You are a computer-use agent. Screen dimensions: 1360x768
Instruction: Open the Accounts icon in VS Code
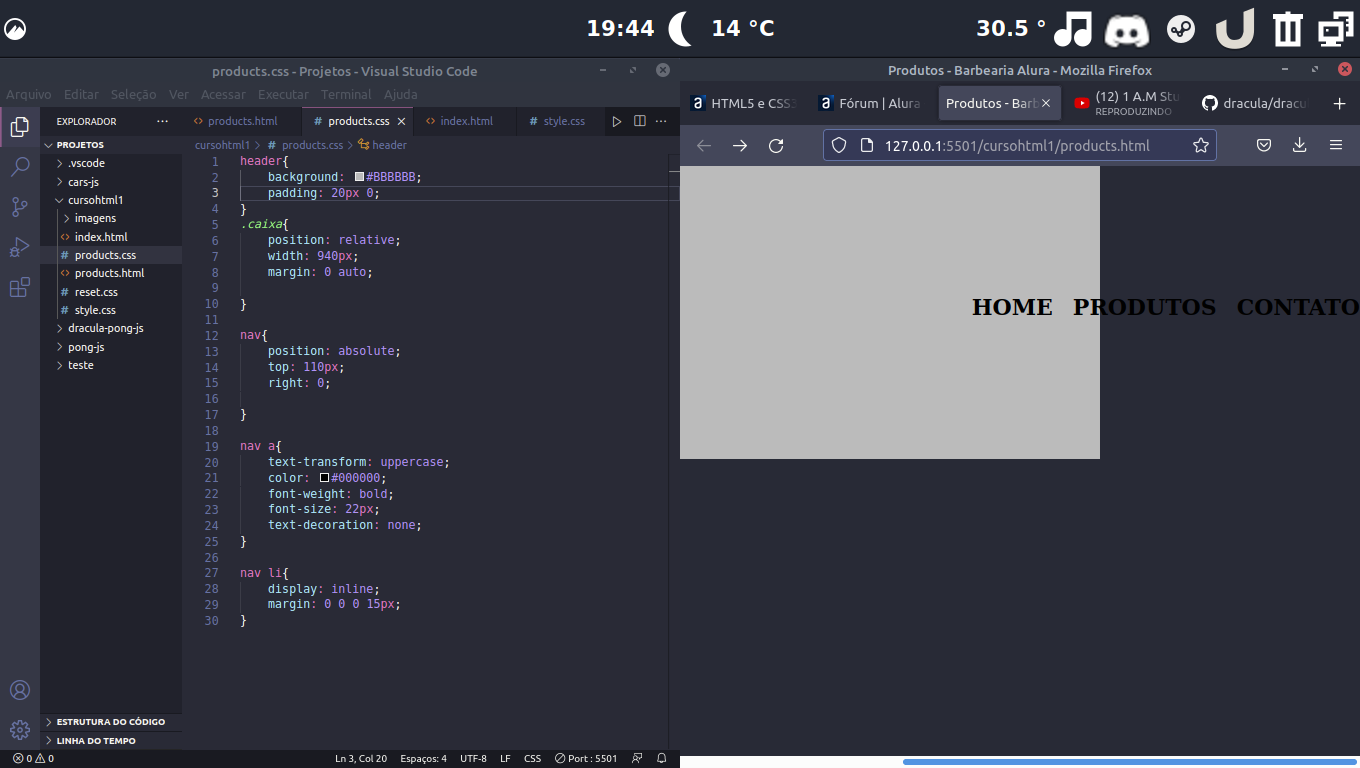(19, 690)
